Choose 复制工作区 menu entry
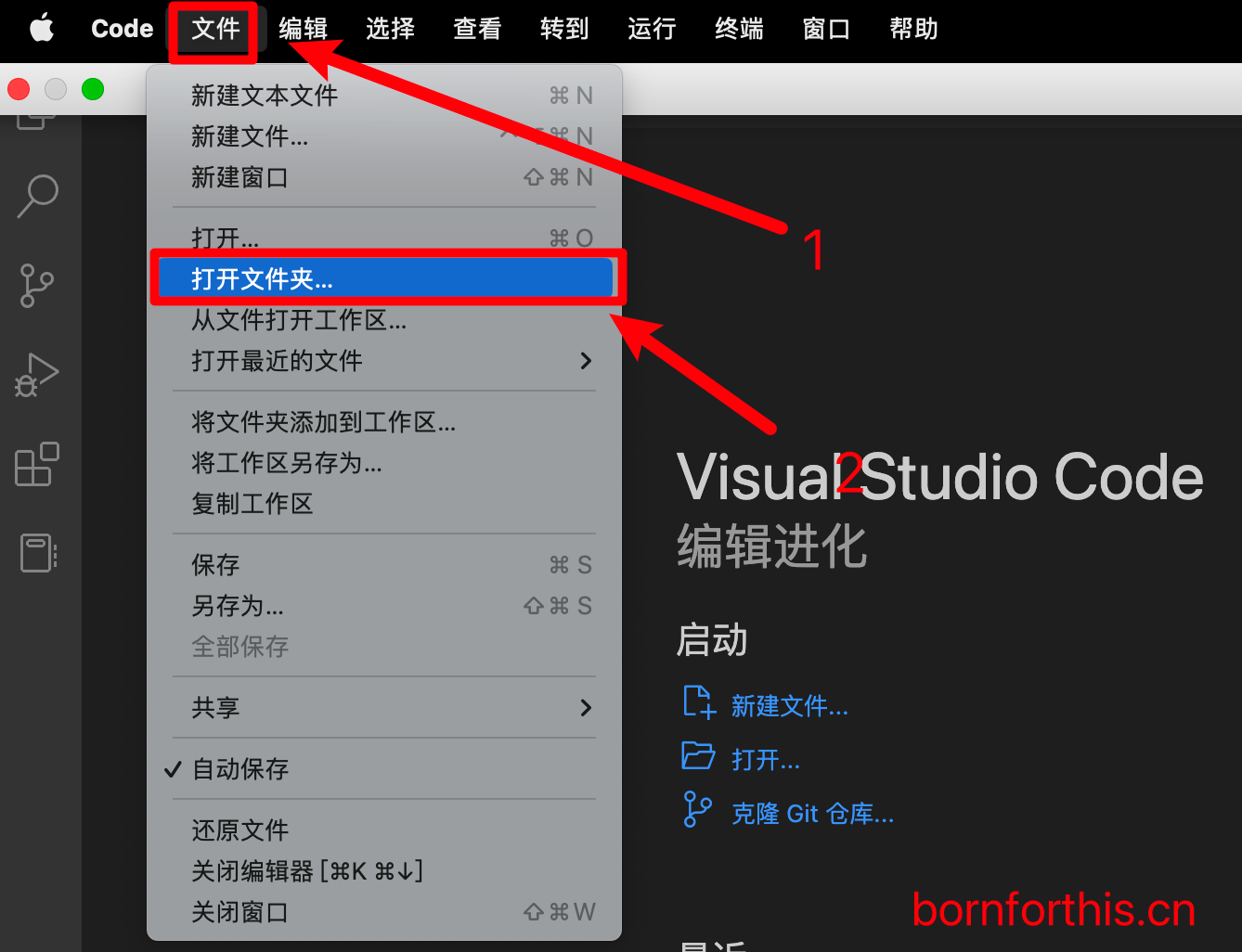The image size is (1242, 952). [384, 504]
